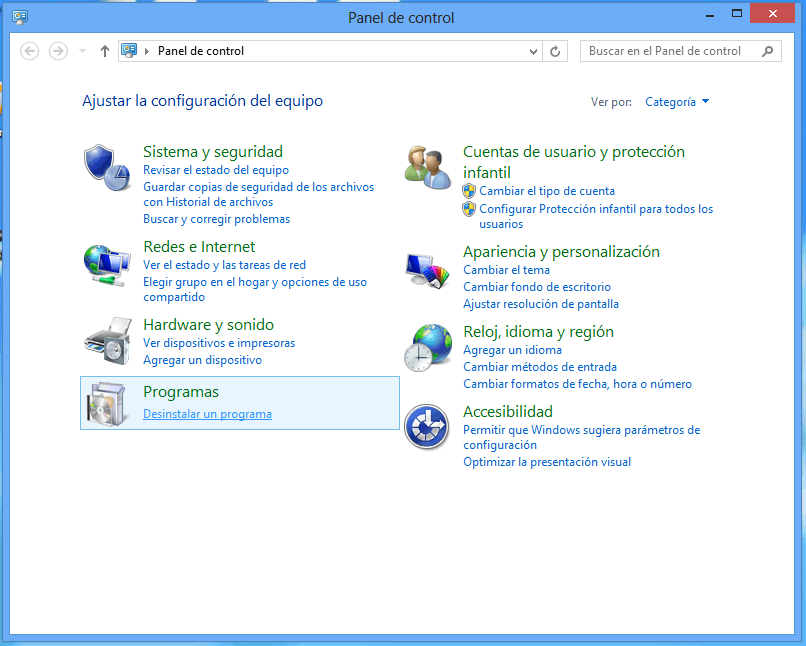The height and width of the screenshot is (646, 806).
Task: Open Apariencia y personalización category
Action: (x=561, y=252)
